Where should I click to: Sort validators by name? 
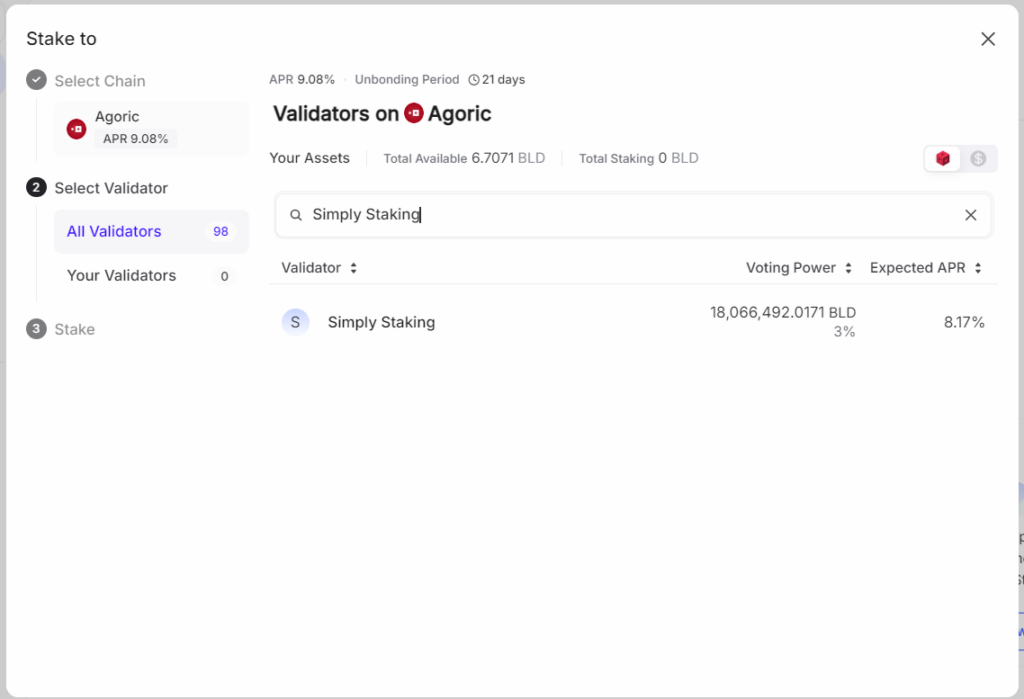(x=319, y=268)
